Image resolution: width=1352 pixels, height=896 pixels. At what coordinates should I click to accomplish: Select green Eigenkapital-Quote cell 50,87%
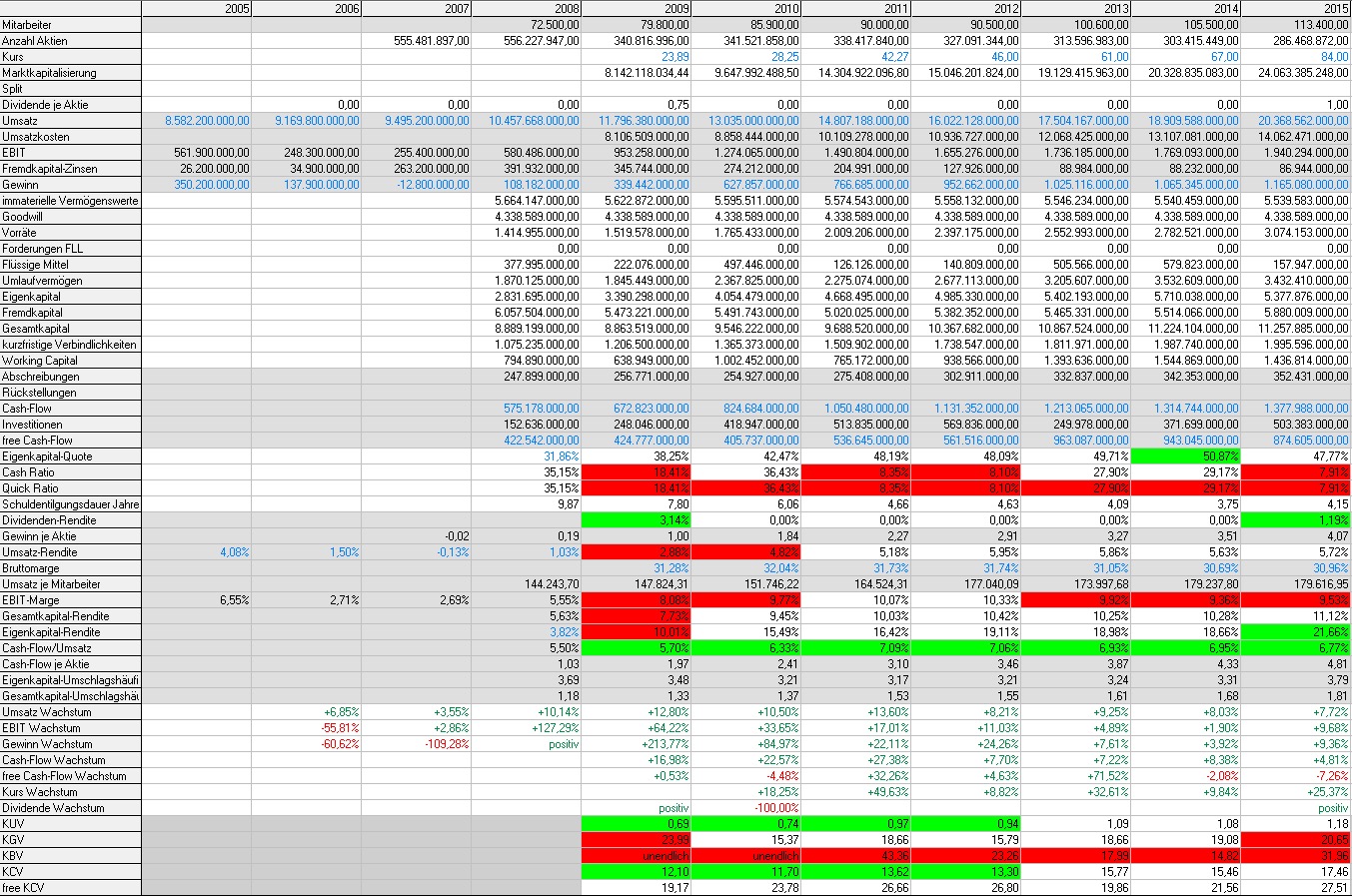pyautogui.click(x=1186, y=455)
